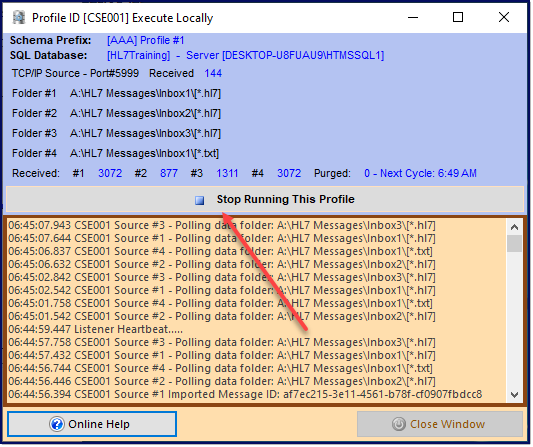The height and width of the screenshot is (447, 533).
Task: Select the Imported Message ID log line
Action: [x=245, y=395]
